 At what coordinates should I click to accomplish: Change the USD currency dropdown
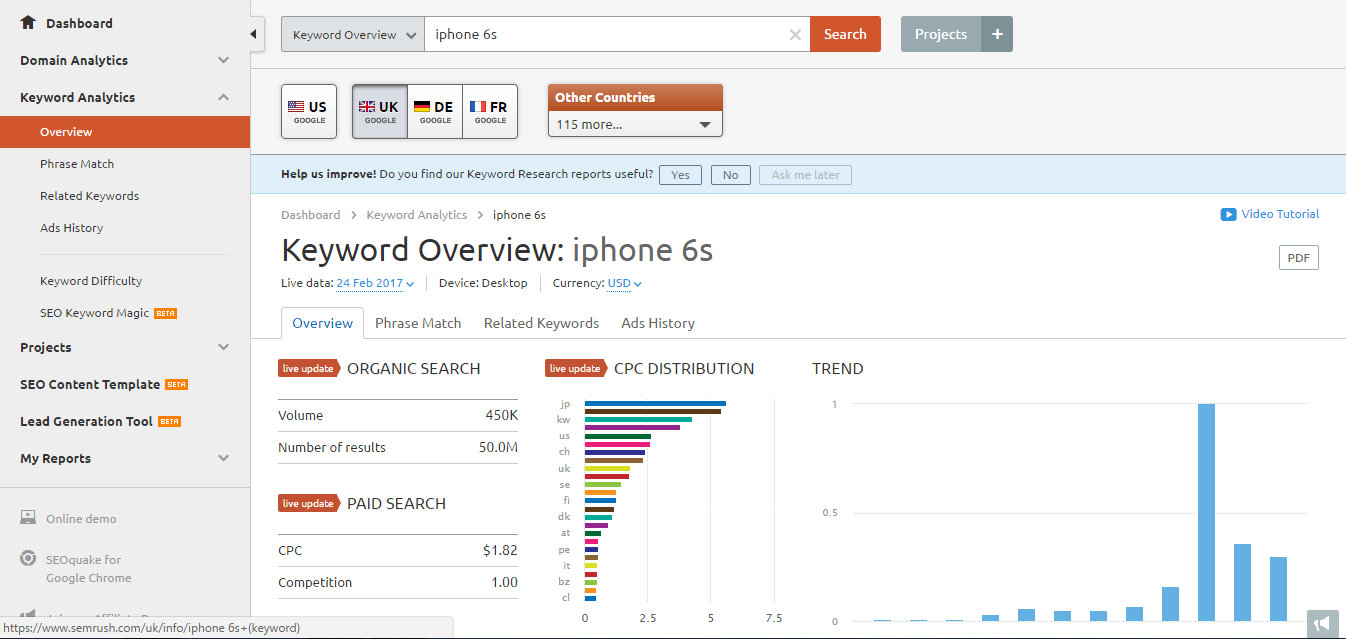coord(624,283)
